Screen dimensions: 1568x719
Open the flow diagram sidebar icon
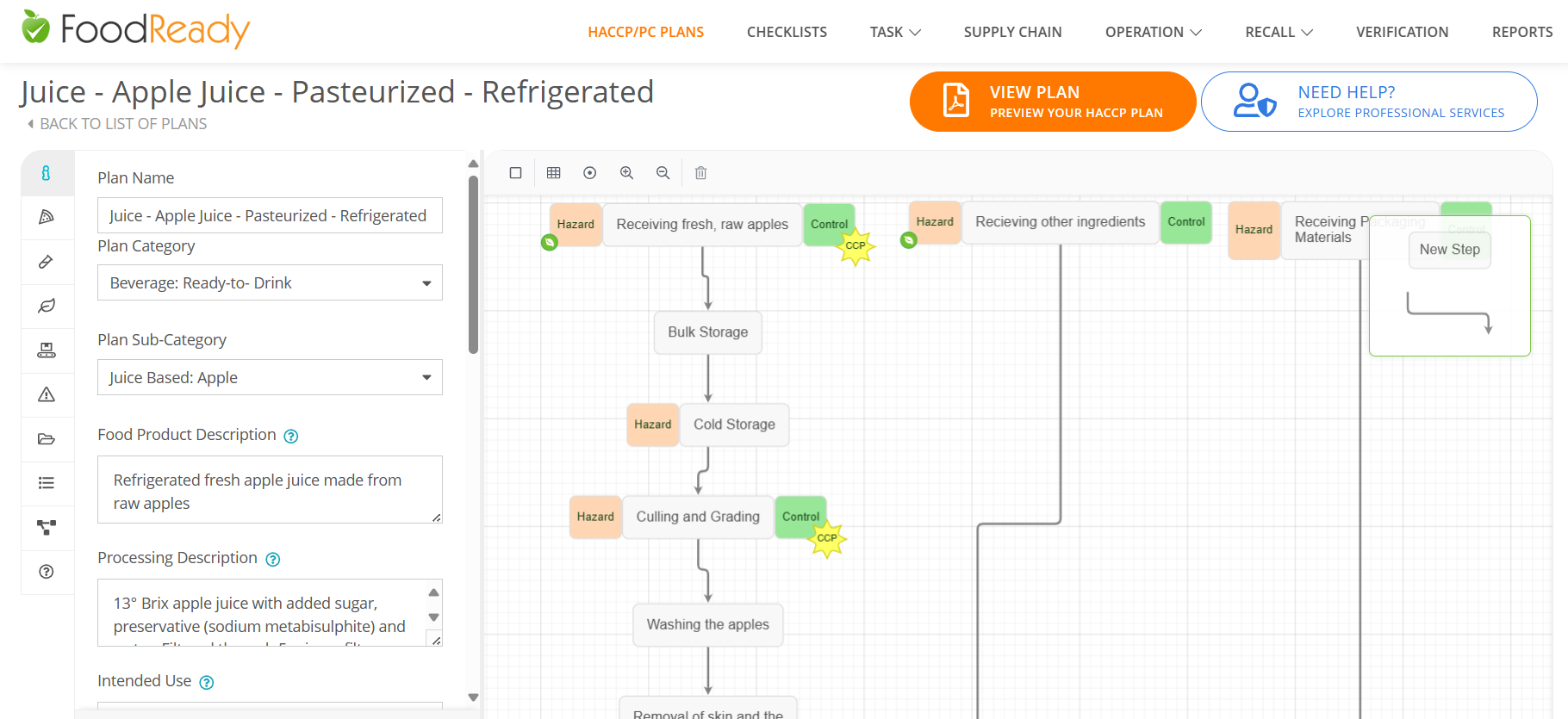pos(47,527)
